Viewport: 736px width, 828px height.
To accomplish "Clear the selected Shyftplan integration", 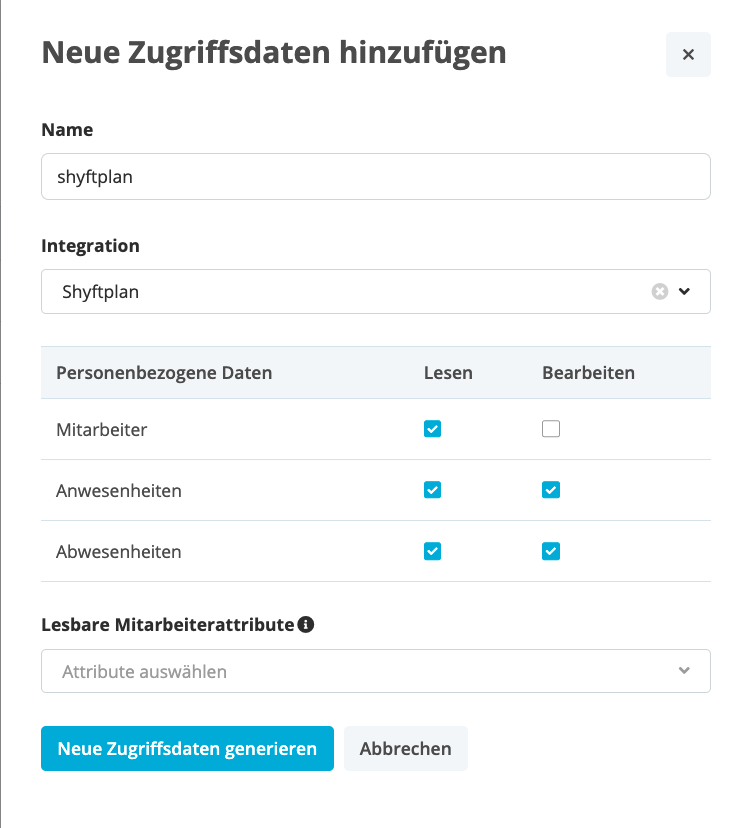I will click(x=659, y=291).
